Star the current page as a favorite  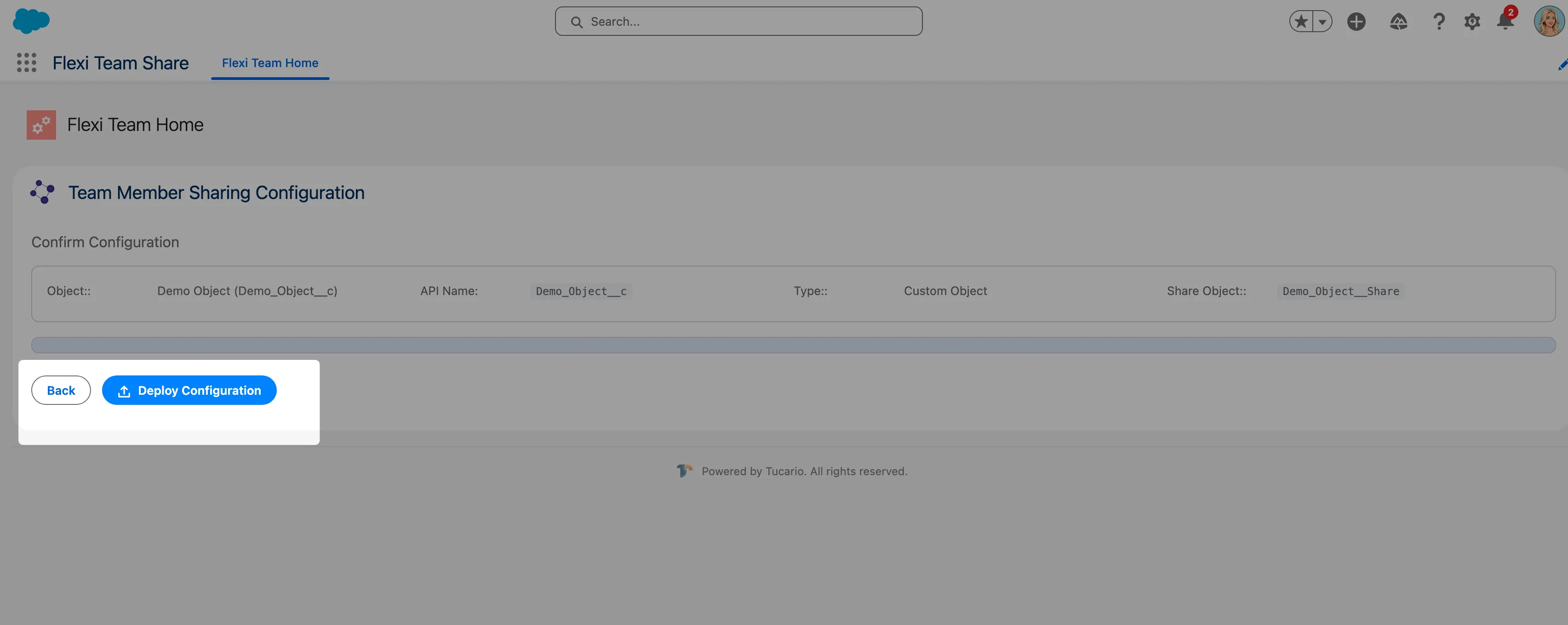[x=1300, y=21]
